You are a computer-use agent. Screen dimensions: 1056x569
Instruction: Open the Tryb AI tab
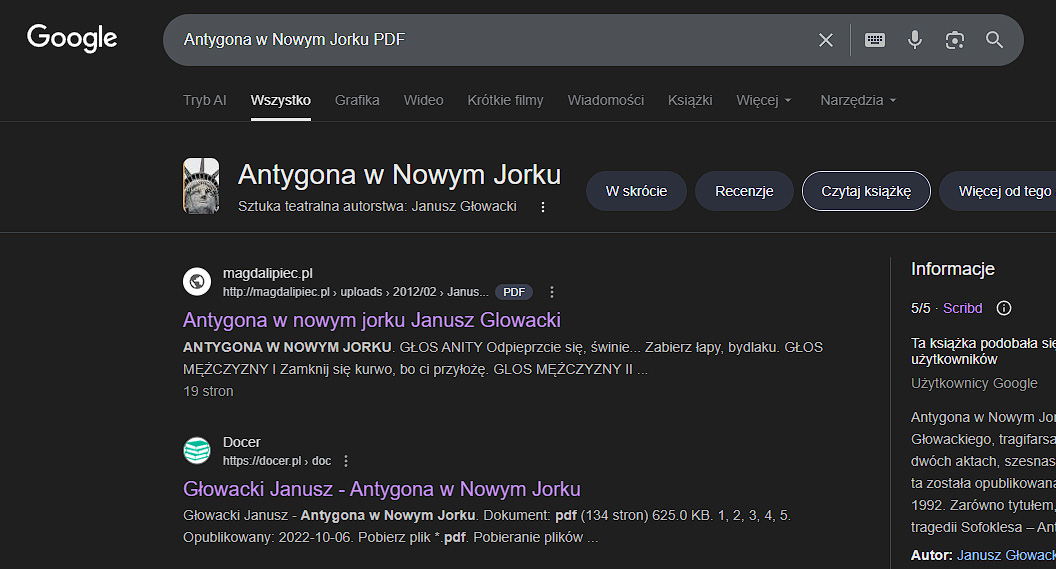[204, 100]
